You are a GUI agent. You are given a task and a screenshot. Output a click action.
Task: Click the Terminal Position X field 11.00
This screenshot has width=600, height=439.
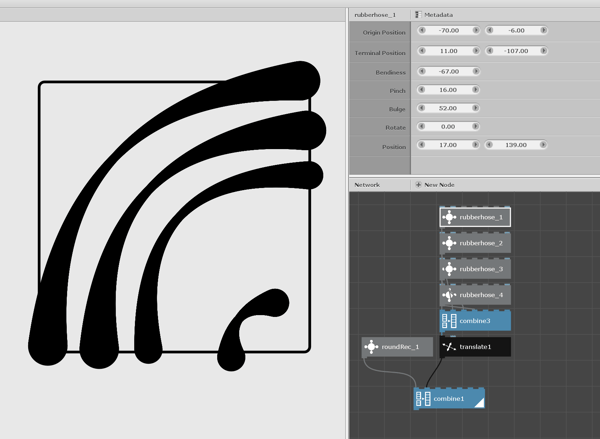click(x=449, y=51)
